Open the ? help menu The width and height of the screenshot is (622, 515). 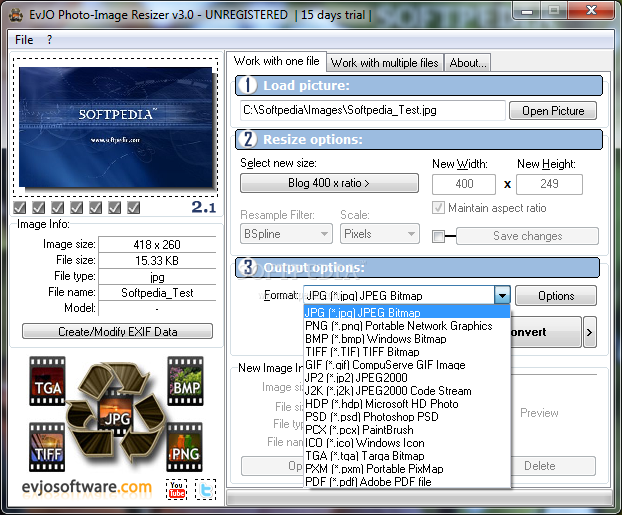click(49, 40)
